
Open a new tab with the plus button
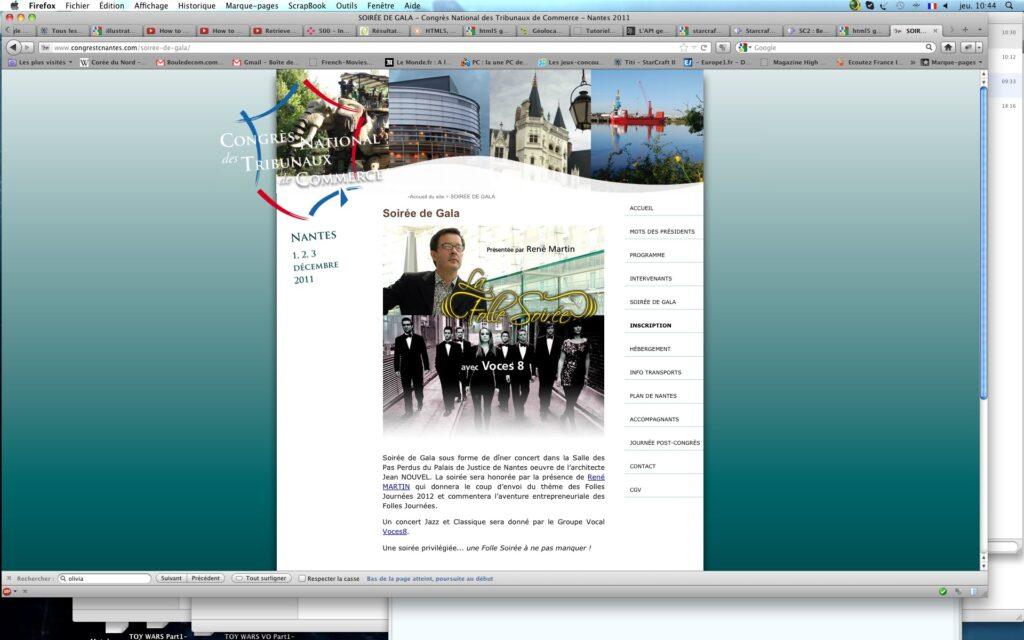965,30
